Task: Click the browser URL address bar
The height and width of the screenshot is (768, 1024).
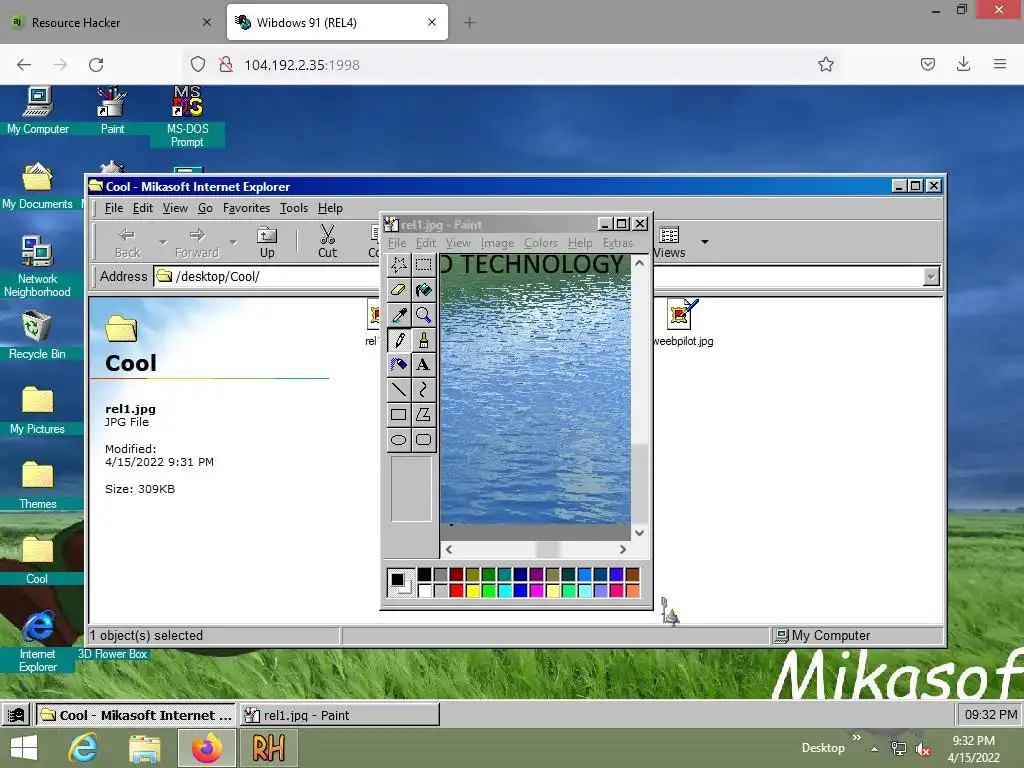Action: [x=498, y=64]
